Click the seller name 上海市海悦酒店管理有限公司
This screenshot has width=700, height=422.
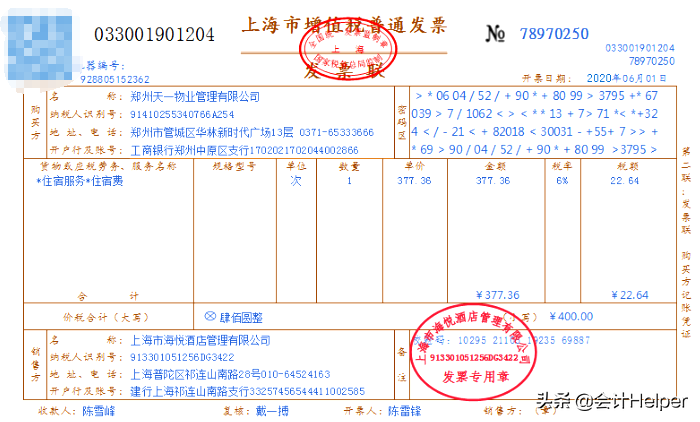tap(200, 341)
